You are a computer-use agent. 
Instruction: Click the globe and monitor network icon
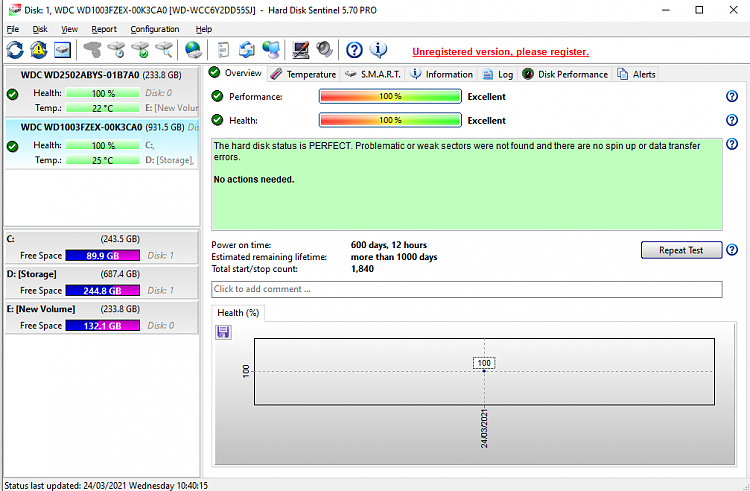coord(271,50)
